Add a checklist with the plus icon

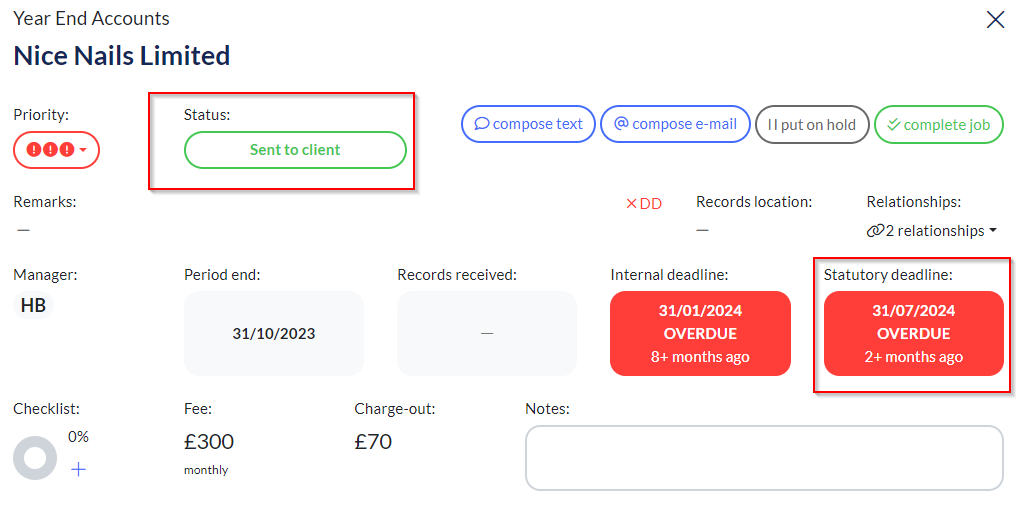[78, 469]
